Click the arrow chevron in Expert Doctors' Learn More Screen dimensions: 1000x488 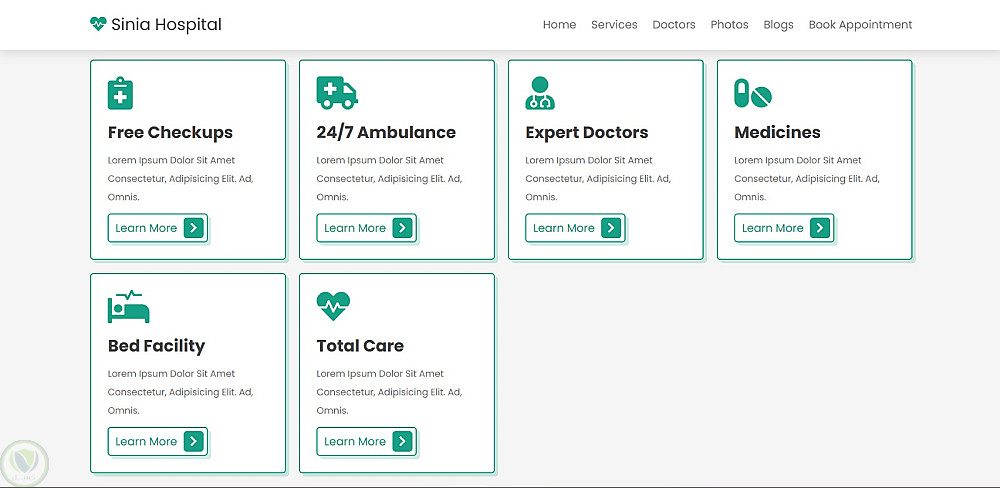(x=611, y=228)
